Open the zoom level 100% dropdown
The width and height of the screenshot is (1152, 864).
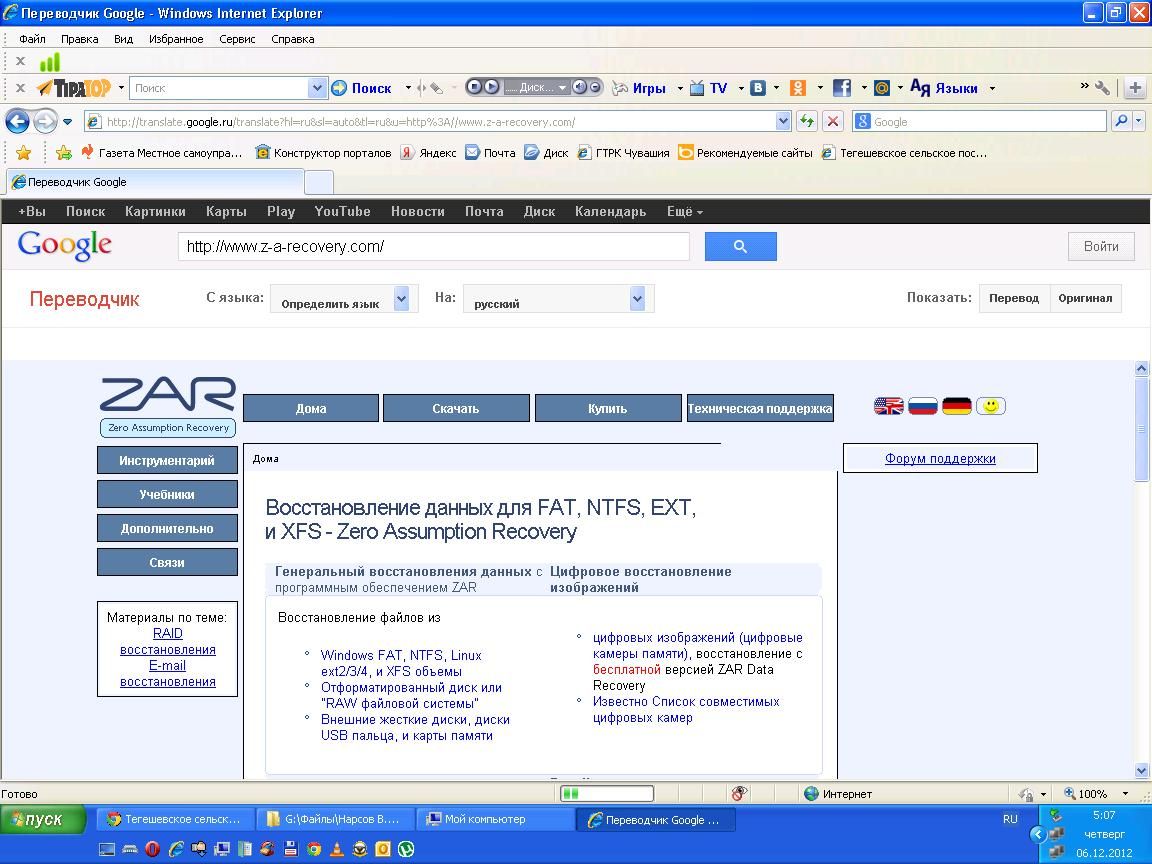(x=1125, y=793)
